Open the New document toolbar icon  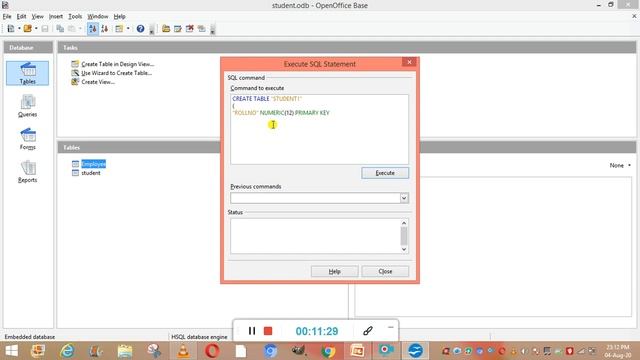[11, 29]
